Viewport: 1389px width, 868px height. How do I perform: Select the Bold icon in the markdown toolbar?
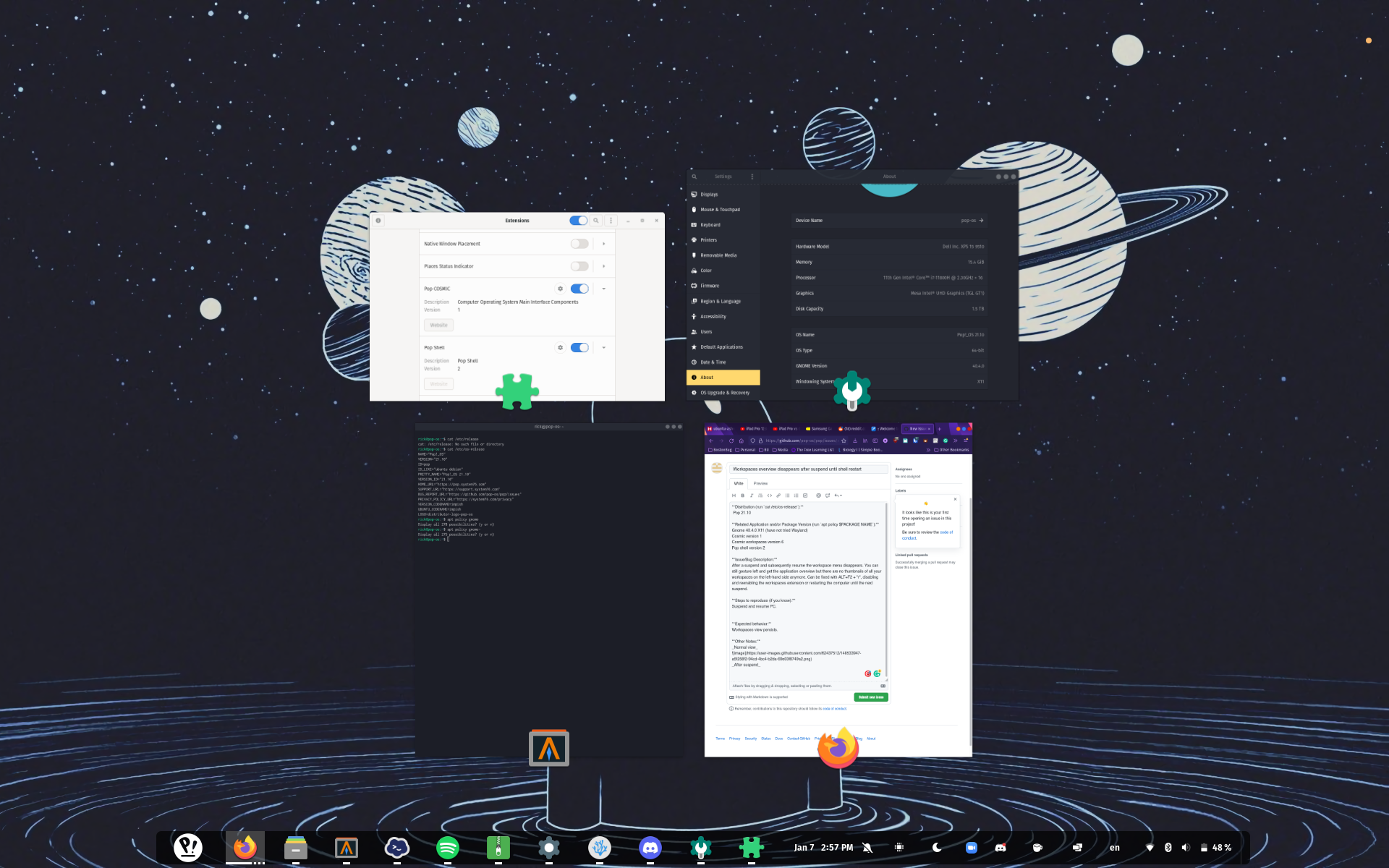(x=742, y=495)
